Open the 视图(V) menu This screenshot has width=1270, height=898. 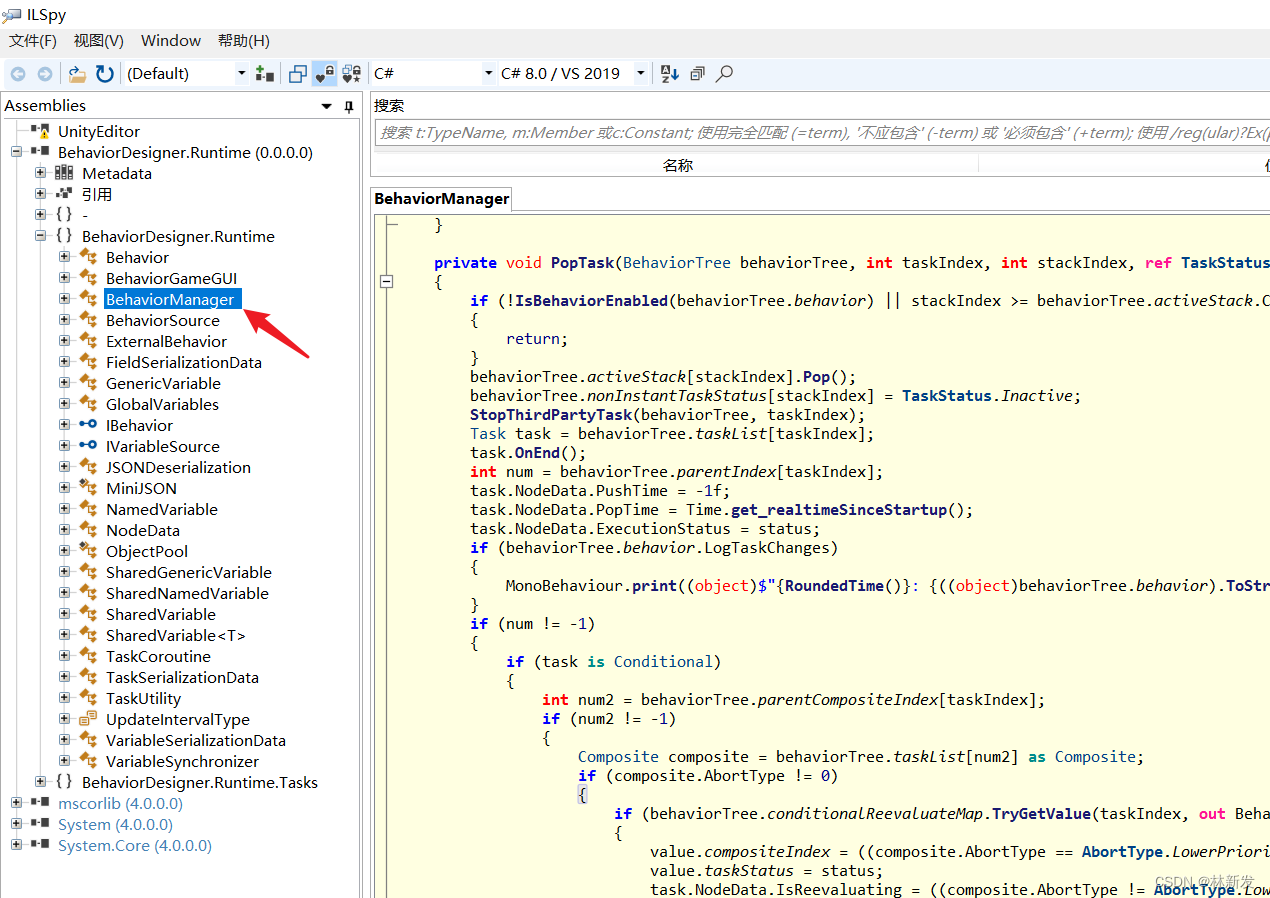pos(98,41)
